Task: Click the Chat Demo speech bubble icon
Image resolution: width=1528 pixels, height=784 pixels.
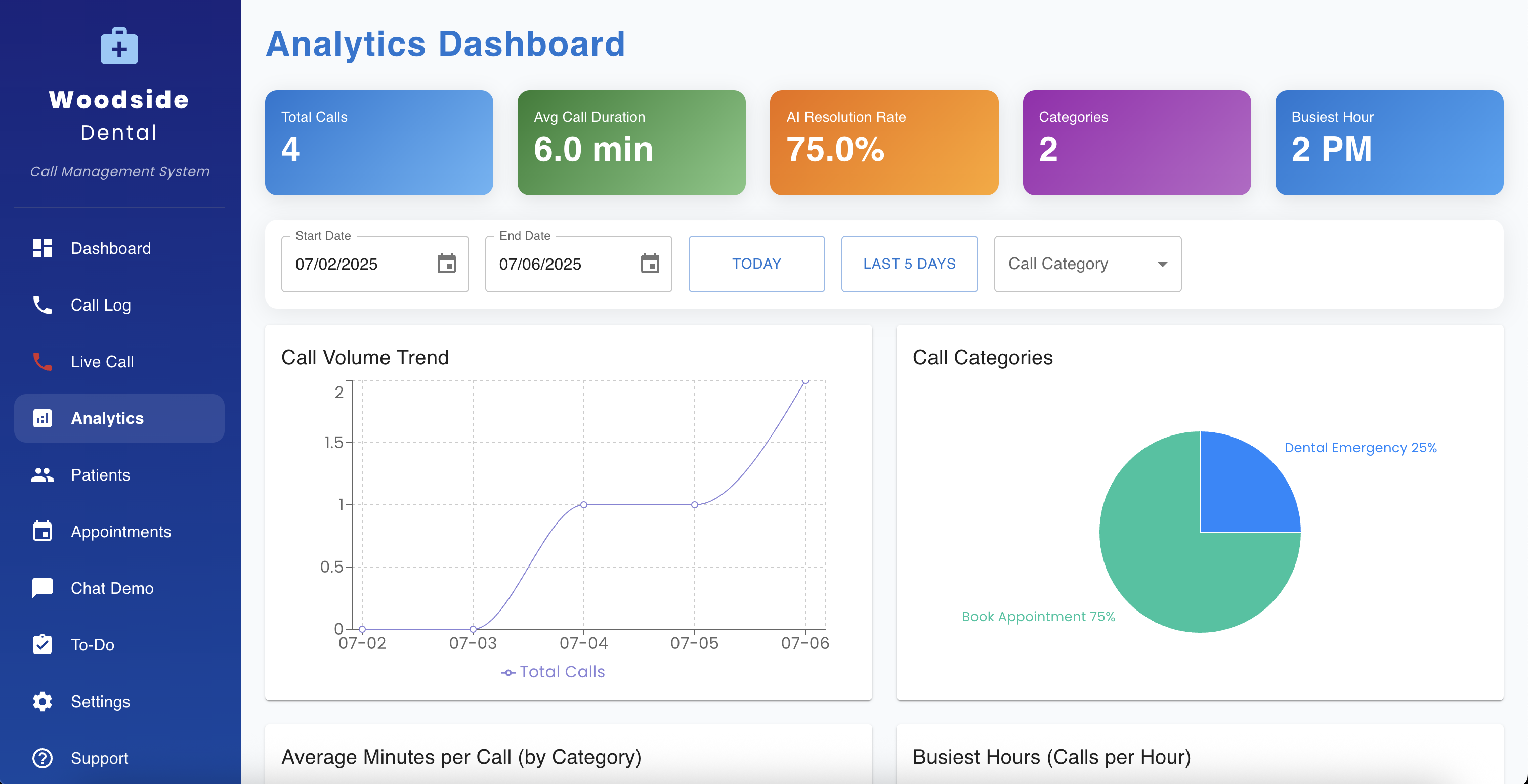Action: [42, 588]
